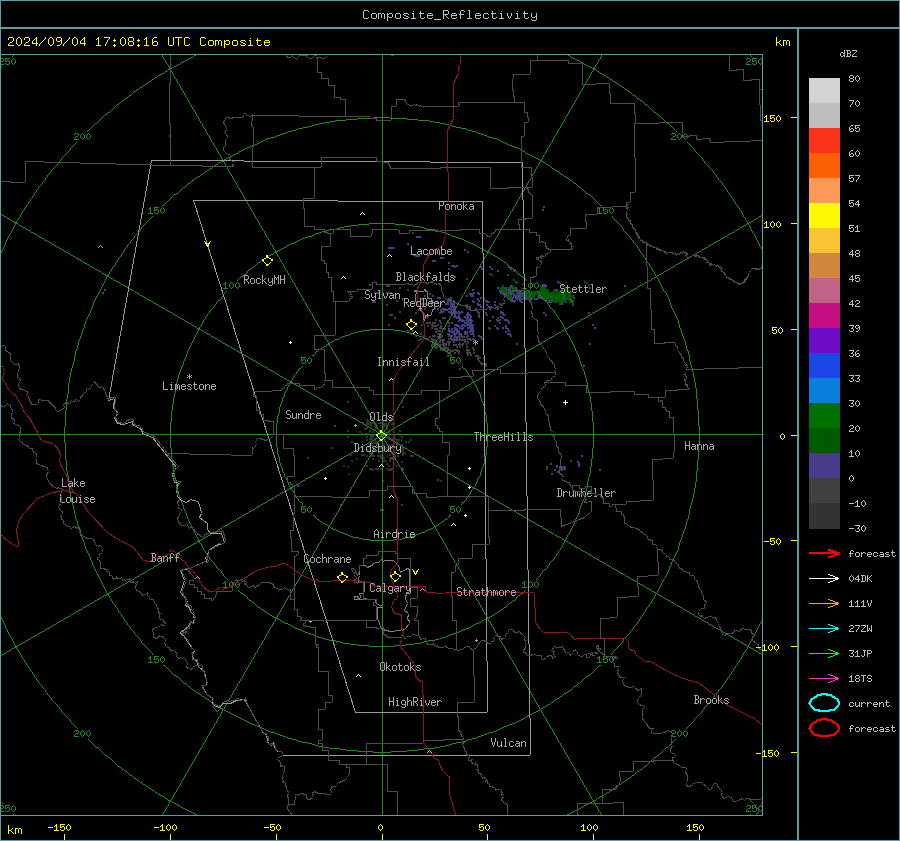Image resolution: width=900 pixels, height=841 pixels.
Task: Click the Drumheller town label
Action: (586, 493)
